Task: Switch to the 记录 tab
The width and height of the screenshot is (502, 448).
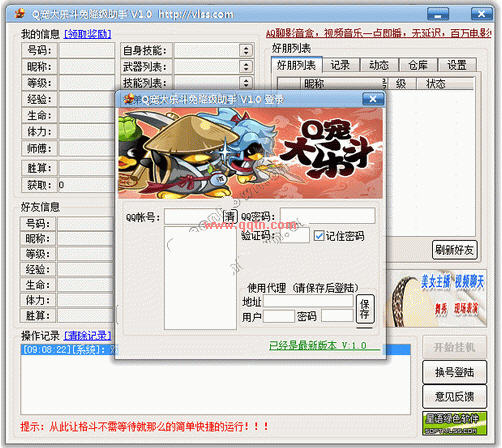Action: pos(340,65)
